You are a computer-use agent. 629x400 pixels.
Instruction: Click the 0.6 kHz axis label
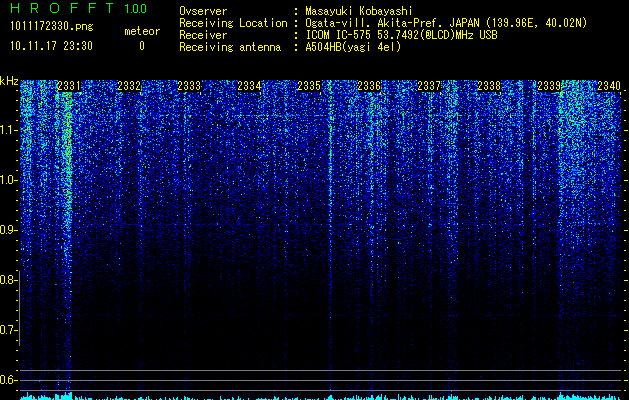point(8,380)
